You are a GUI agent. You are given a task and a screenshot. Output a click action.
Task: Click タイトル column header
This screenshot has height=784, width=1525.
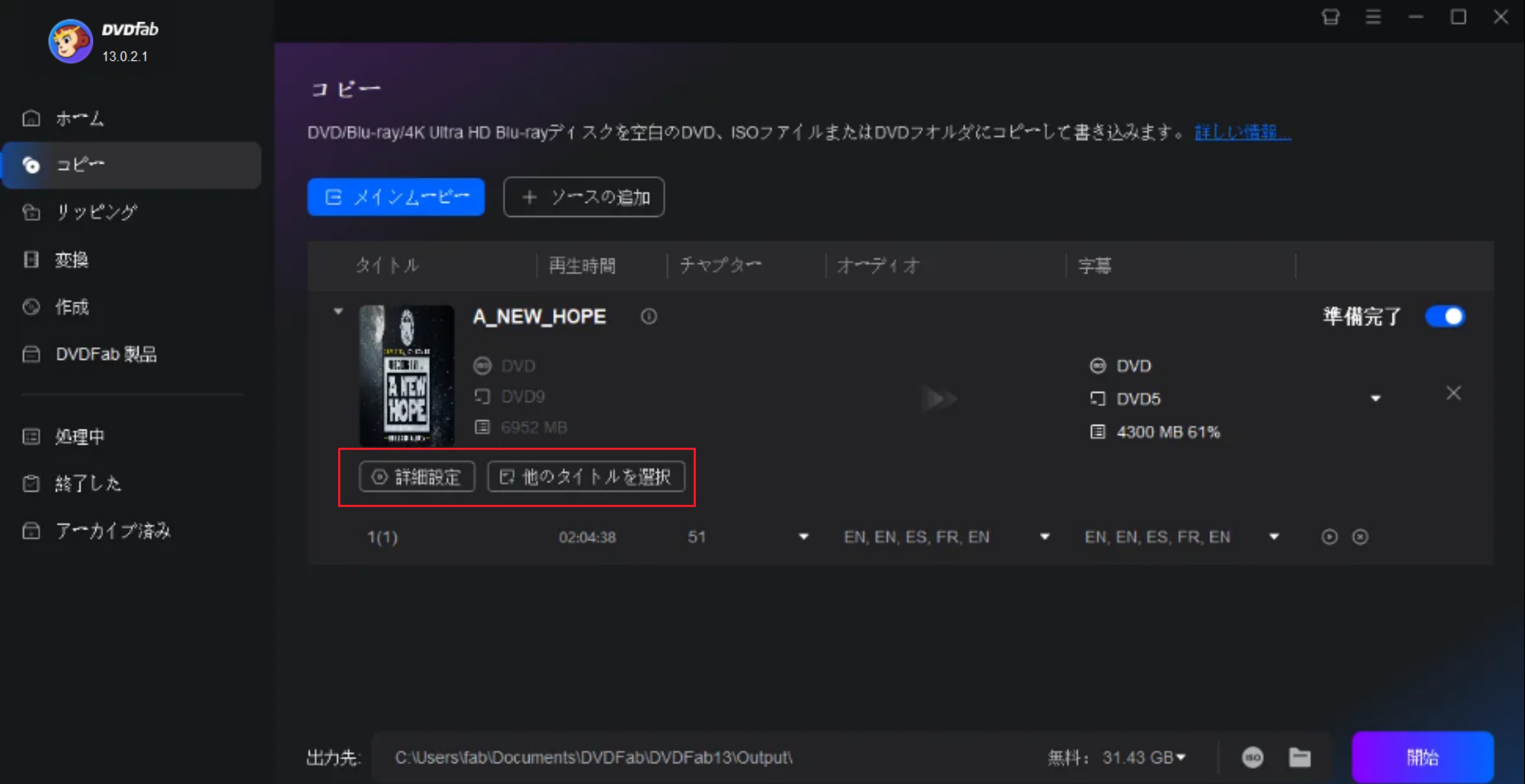coord(388,265)
